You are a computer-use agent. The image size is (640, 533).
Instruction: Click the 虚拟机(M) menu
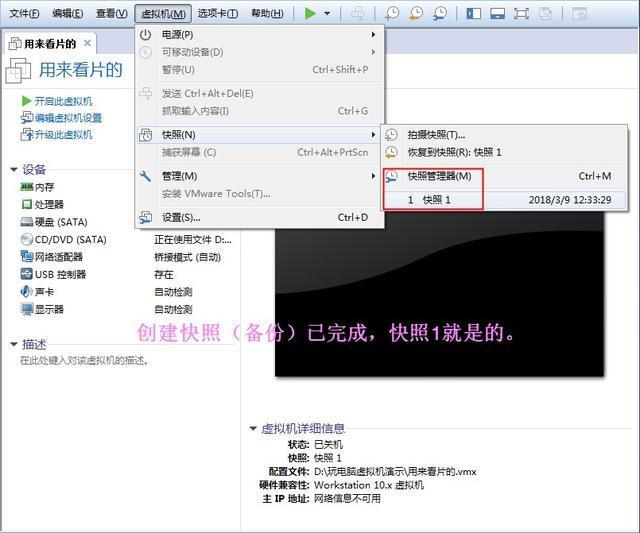(163, 14)
